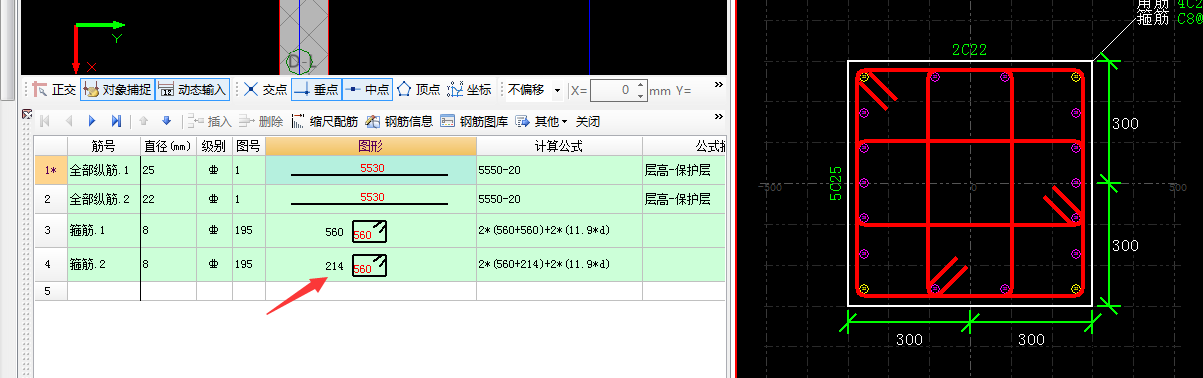Screen dimensions: 1203x378
Task: Select empty row header 5
Action: click(50, 290)
